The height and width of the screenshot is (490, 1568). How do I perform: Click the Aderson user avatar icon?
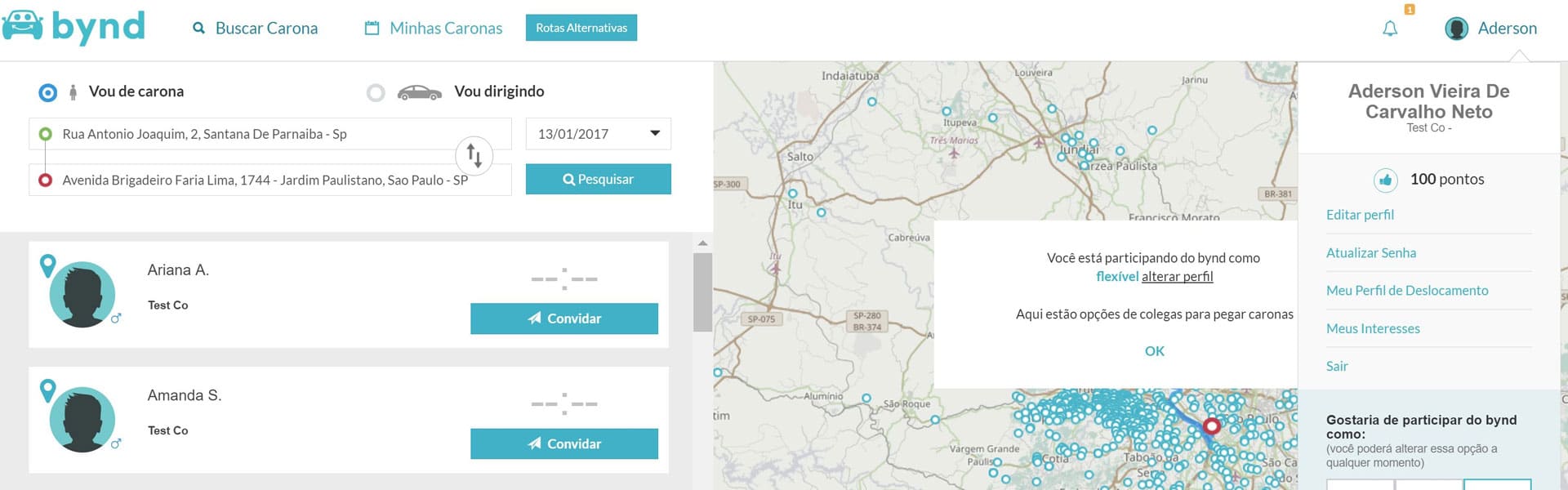pyautogui.click(x=1456, y=29)
